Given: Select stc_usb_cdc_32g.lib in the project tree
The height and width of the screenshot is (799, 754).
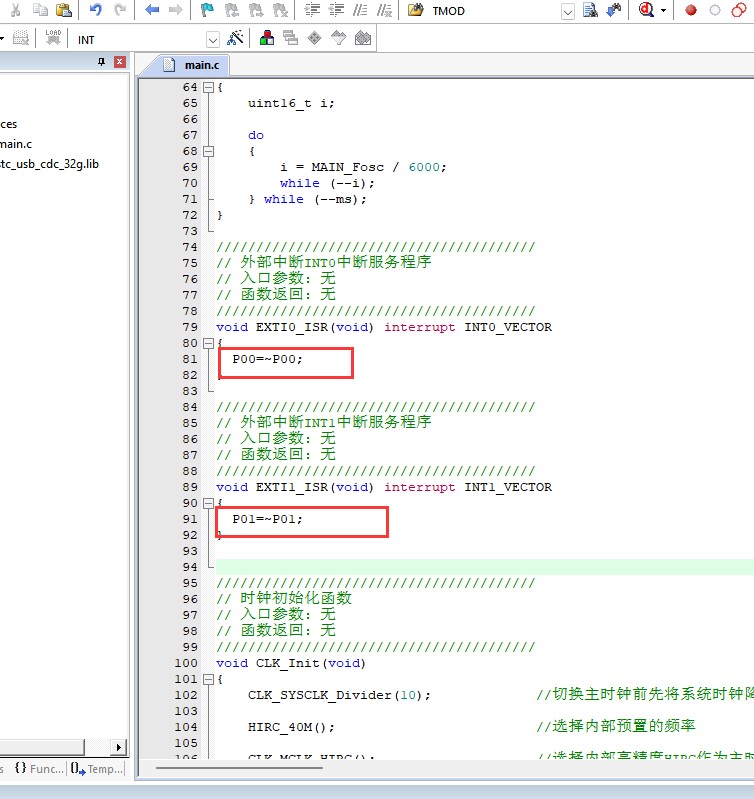Looking at the screenshot, I should pos(49,164).
